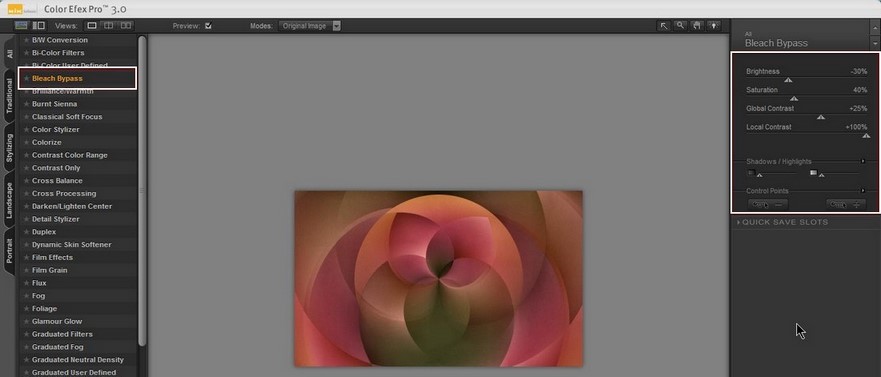This screenshot has height=377, width=881.
Task: Select the Dynamic Skin Softener filter
Action: coord(79,244)
